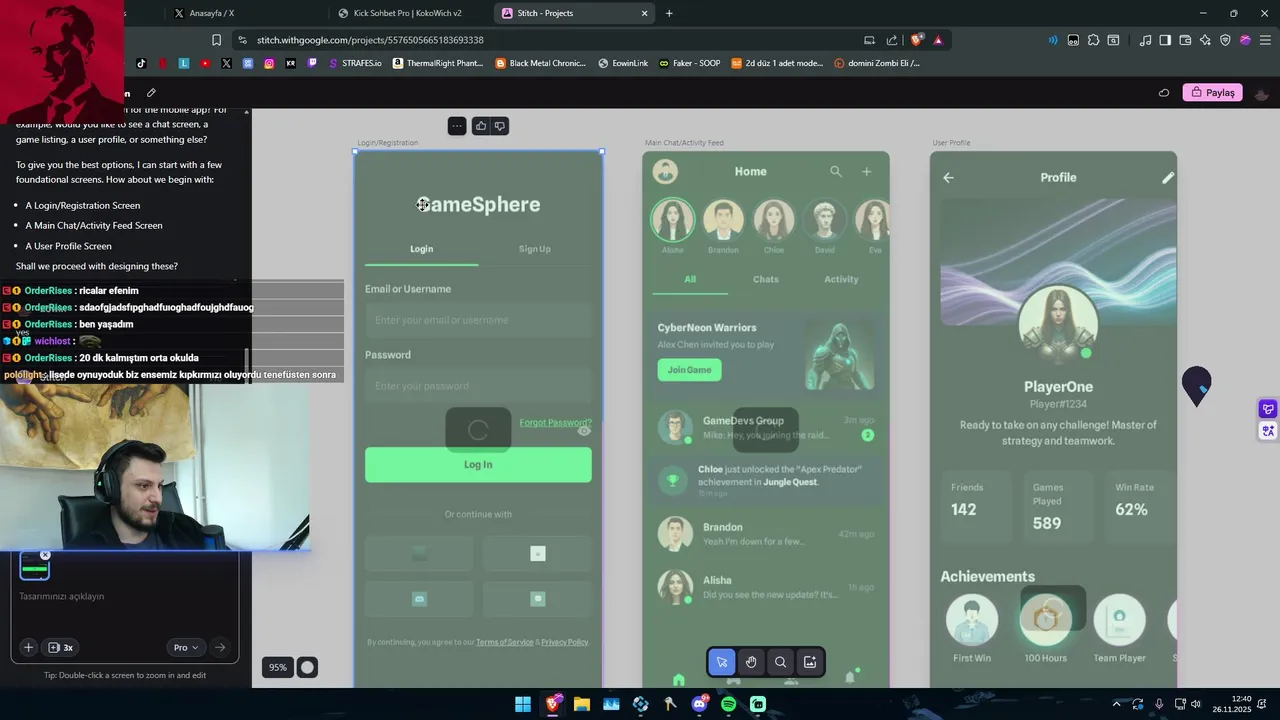This screenshot has width=1280, height=720.
Task: Click the back arrow on Profile screen
Action: [x=948, y=178]
